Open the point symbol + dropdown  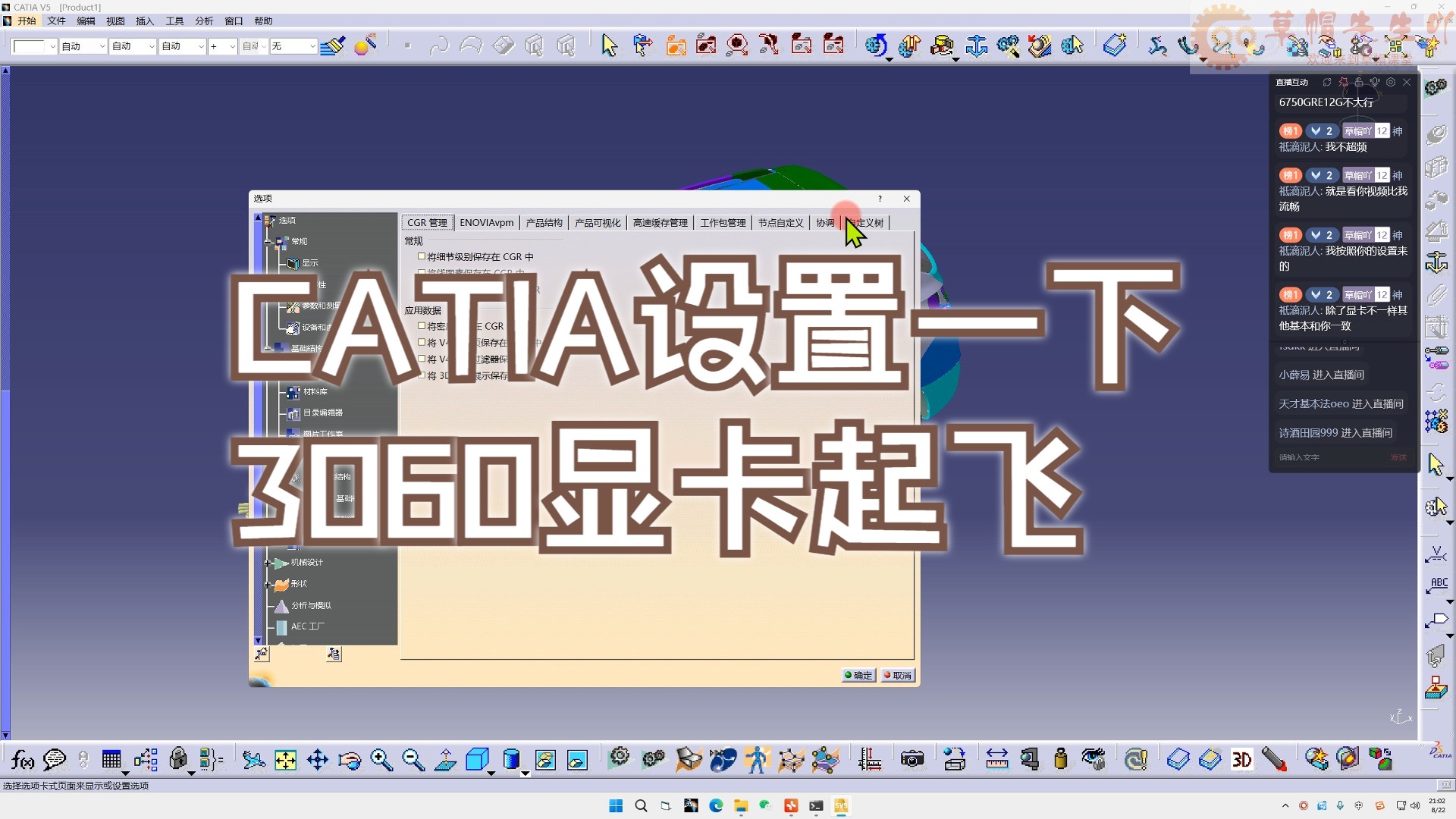click(223, 46)
